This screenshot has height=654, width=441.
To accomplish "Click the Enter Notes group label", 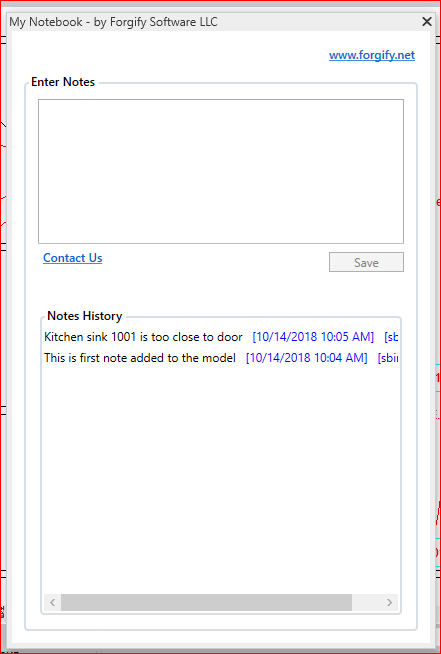I will pos(63,82).
